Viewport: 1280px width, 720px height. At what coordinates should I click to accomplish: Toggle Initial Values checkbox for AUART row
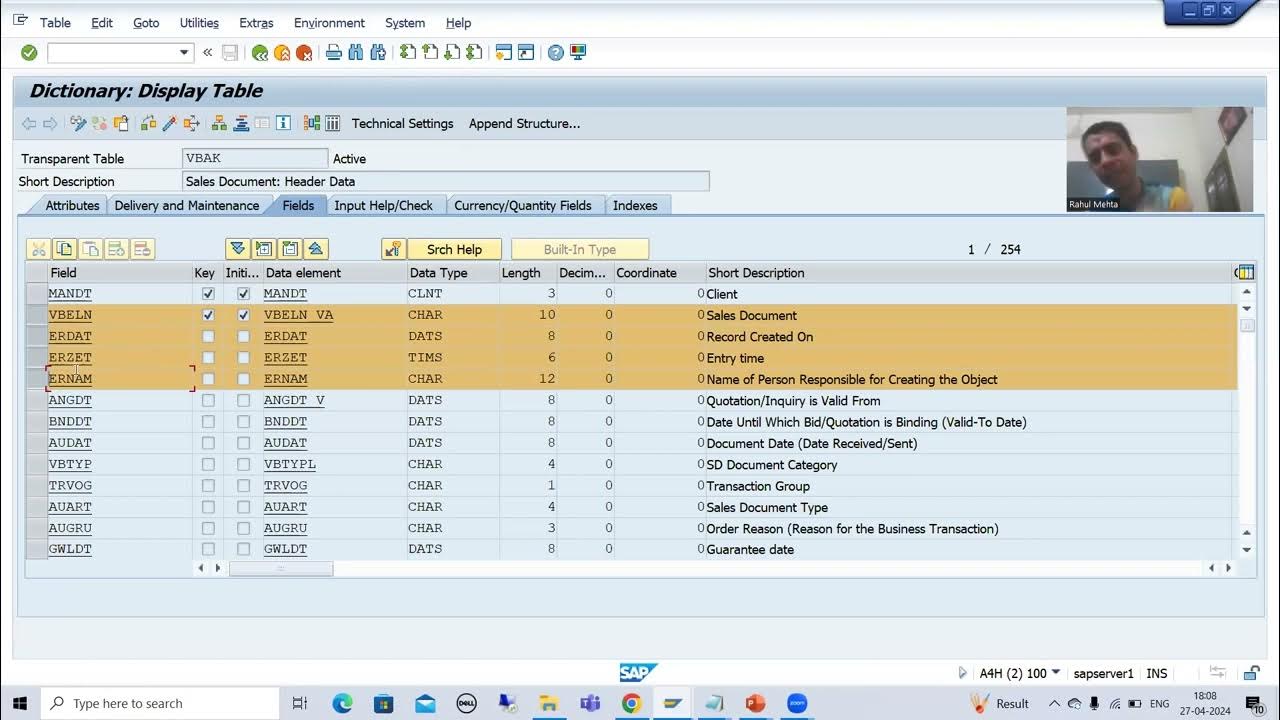pyautogui.click(x=243, y=507)
